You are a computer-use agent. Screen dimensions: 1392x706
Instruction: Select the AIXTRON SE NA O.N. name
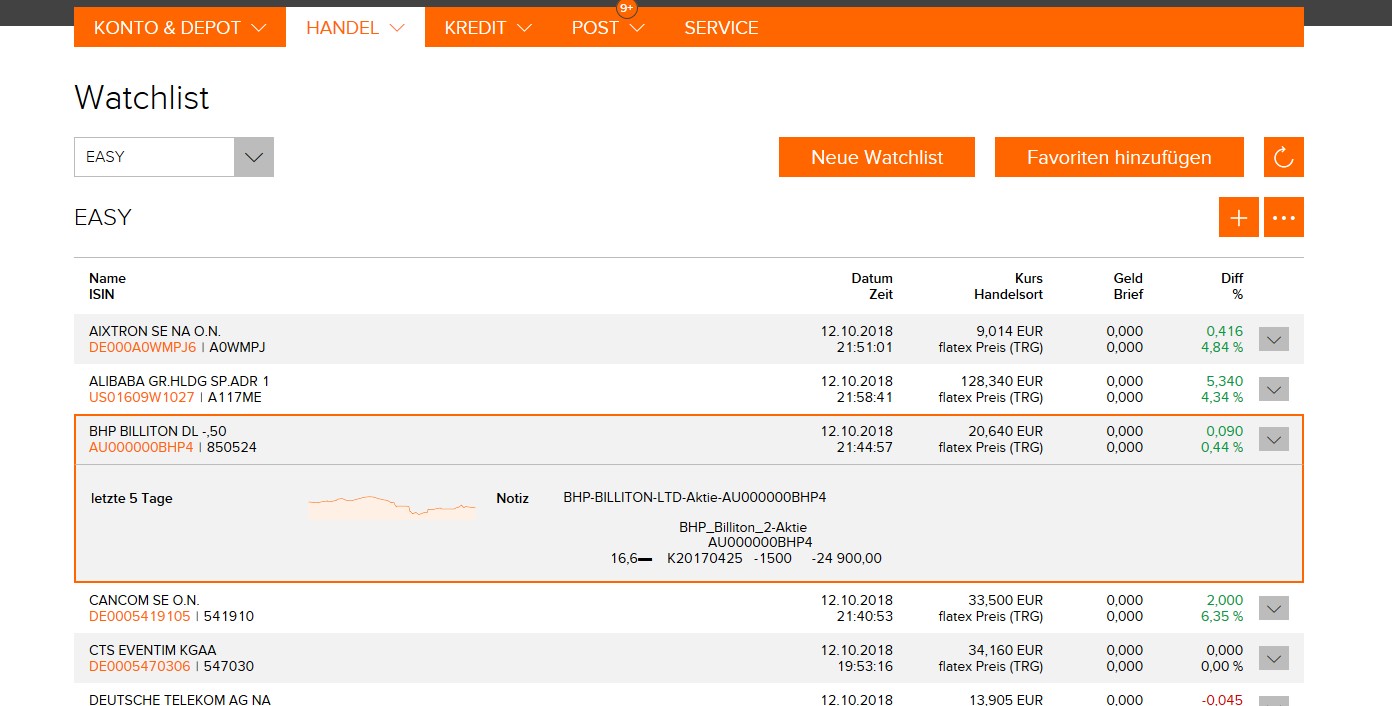pos(155,331)
